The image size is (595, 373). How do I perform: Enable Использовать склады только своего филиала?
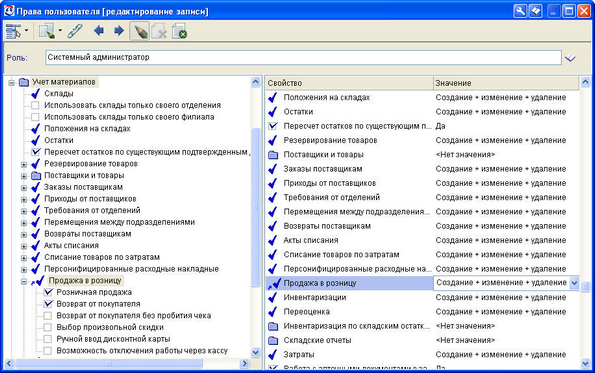pos(35,117)
